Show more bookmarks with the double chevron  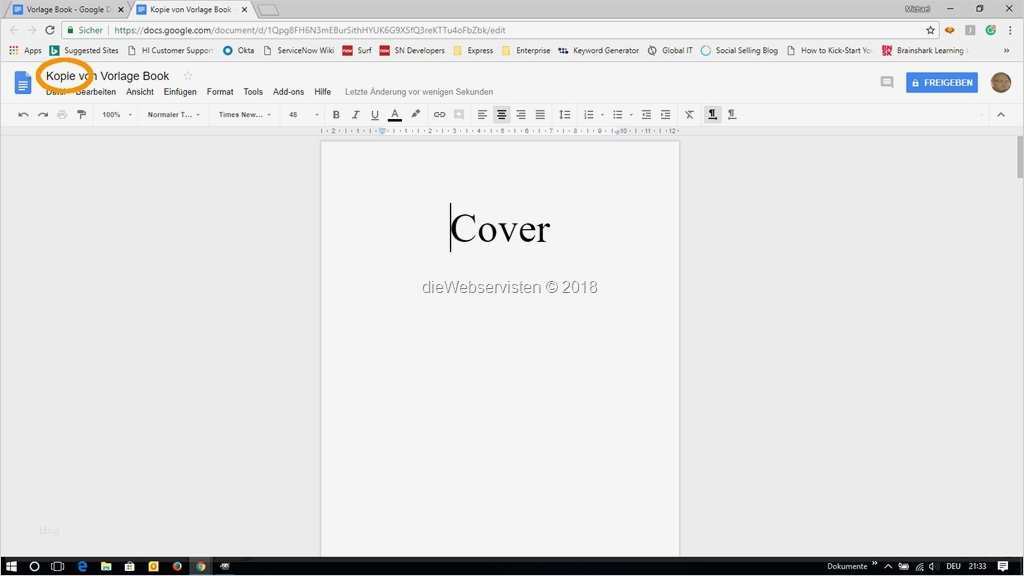click(1006, 50)
